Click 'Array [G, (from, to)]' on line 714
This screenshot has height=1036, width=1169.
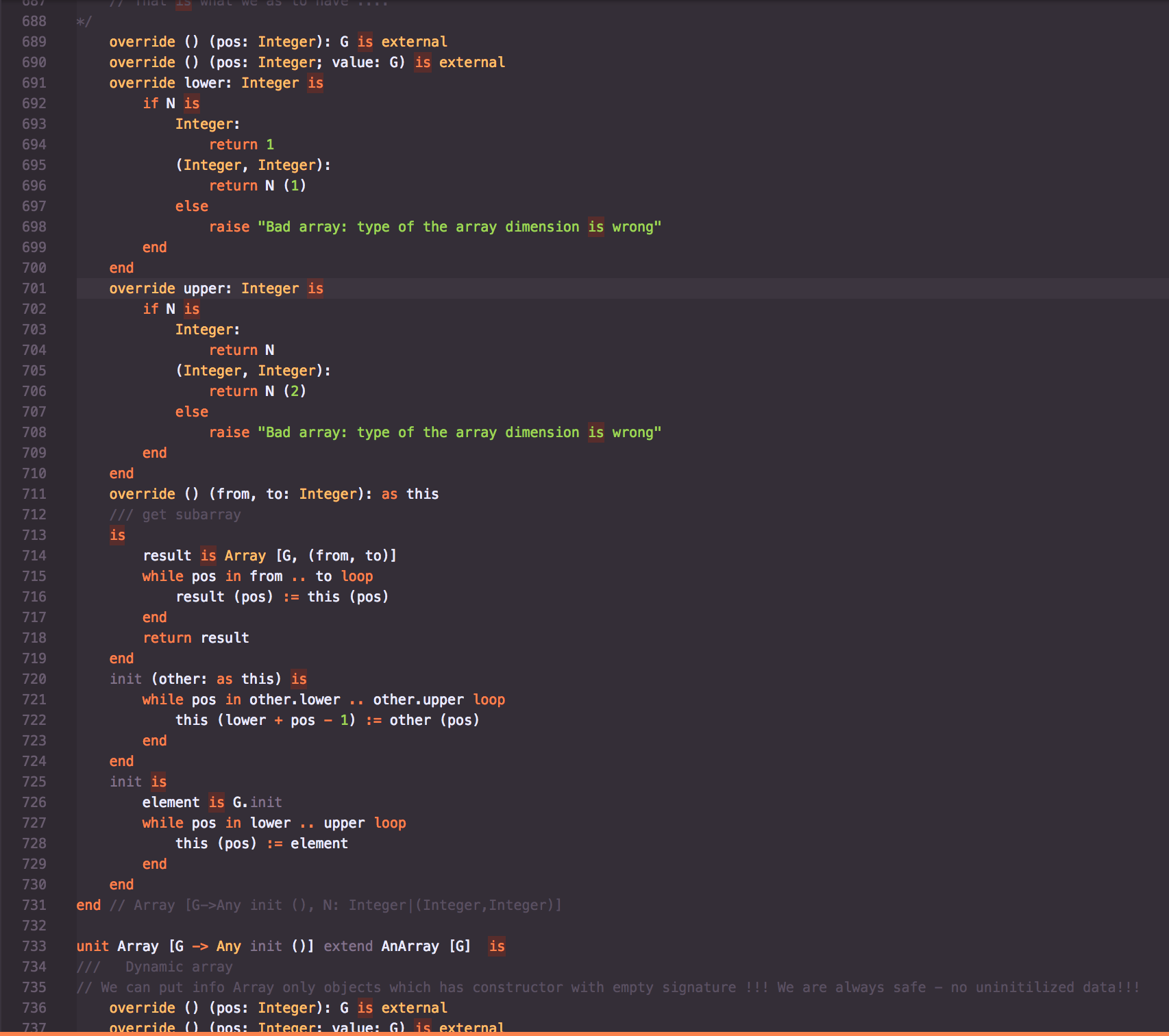311,556
